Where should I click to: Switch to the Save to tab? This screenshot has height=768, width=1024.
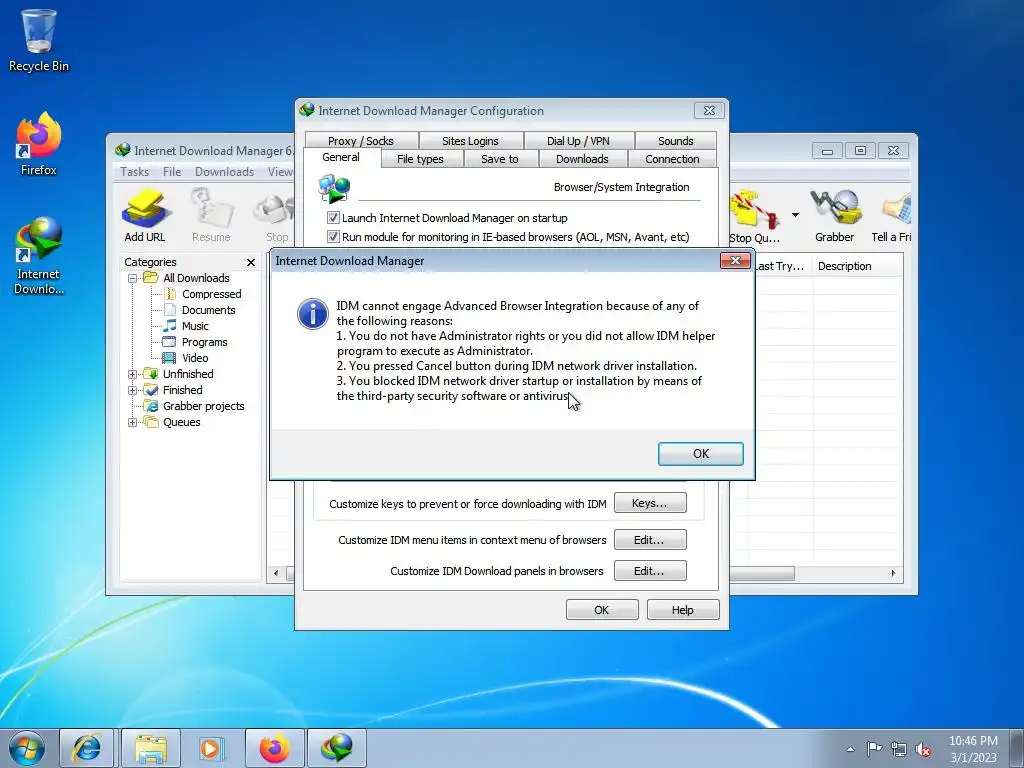tap(500, 159)
